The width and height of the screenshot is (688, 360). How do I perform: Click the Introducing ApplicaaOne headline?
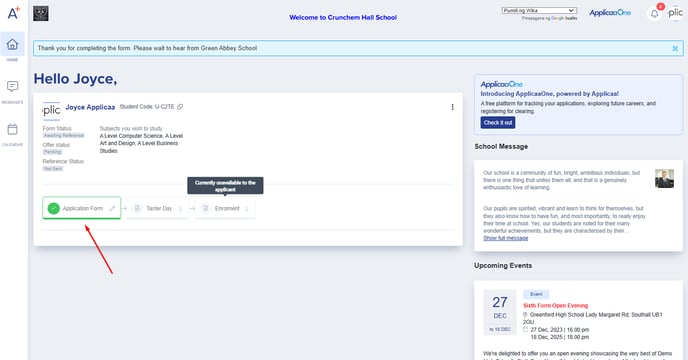(x=549, y=94)
